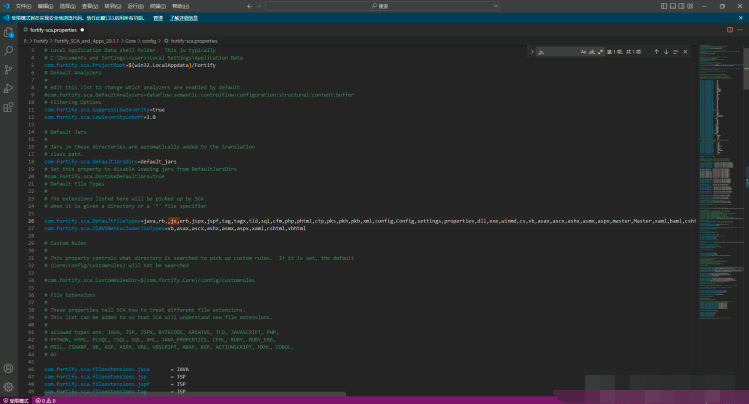Open the Search view in activity bar
The height and width of the screenshot is (404, 749).
tap(8, 51)
